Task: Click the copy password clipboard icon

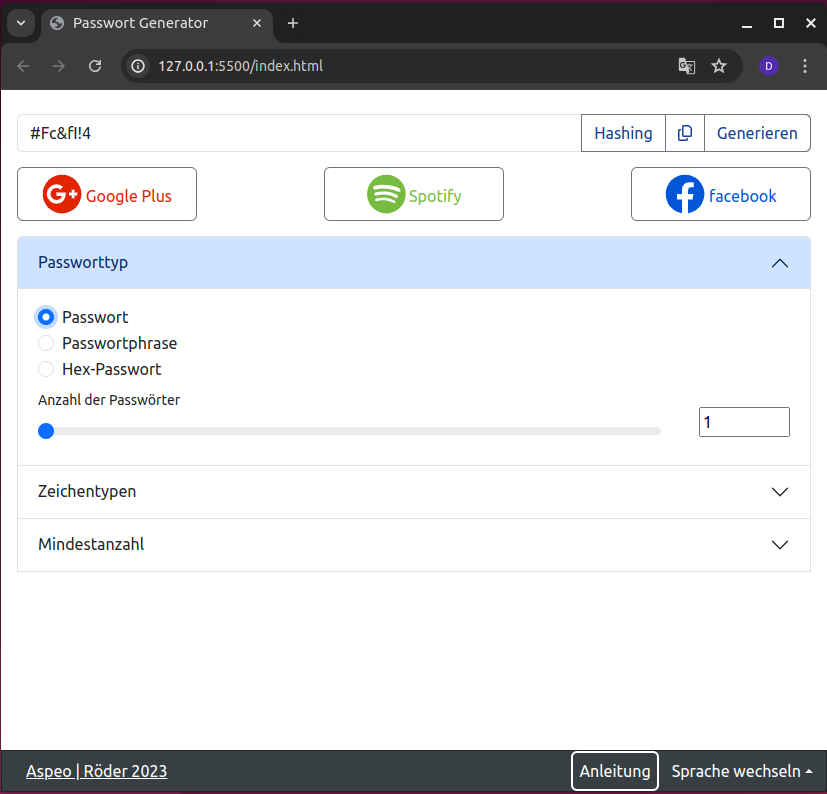Action: click(685, 133)
